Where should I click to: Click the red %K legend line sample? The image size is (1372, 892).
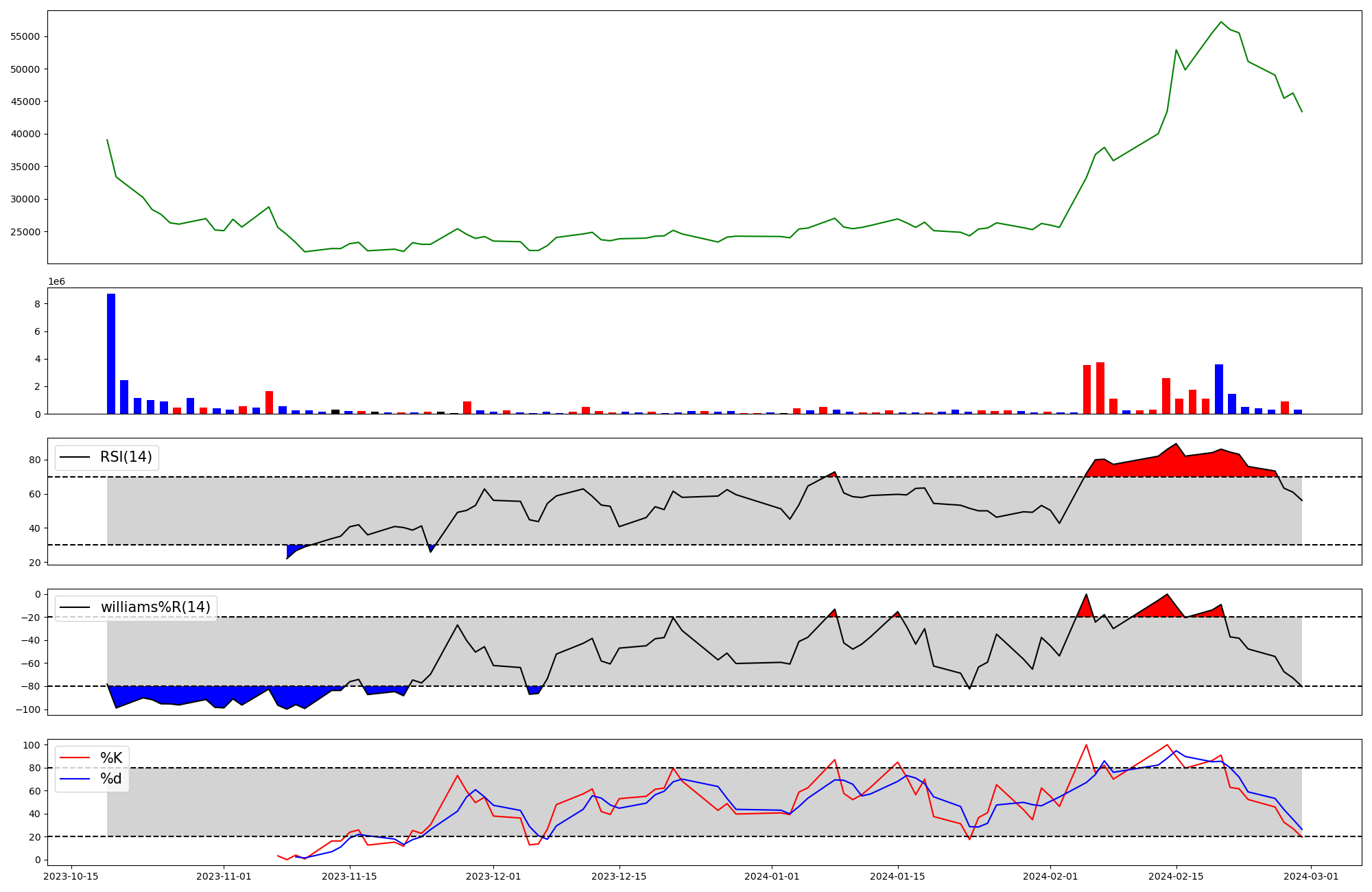75,758
